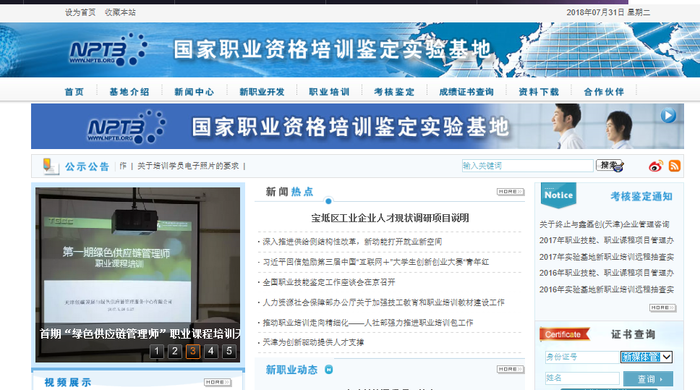Go to 成绩证书查询 menu item
The height and width of the screenshot is (390, 700).
click(x=466, y=92)
